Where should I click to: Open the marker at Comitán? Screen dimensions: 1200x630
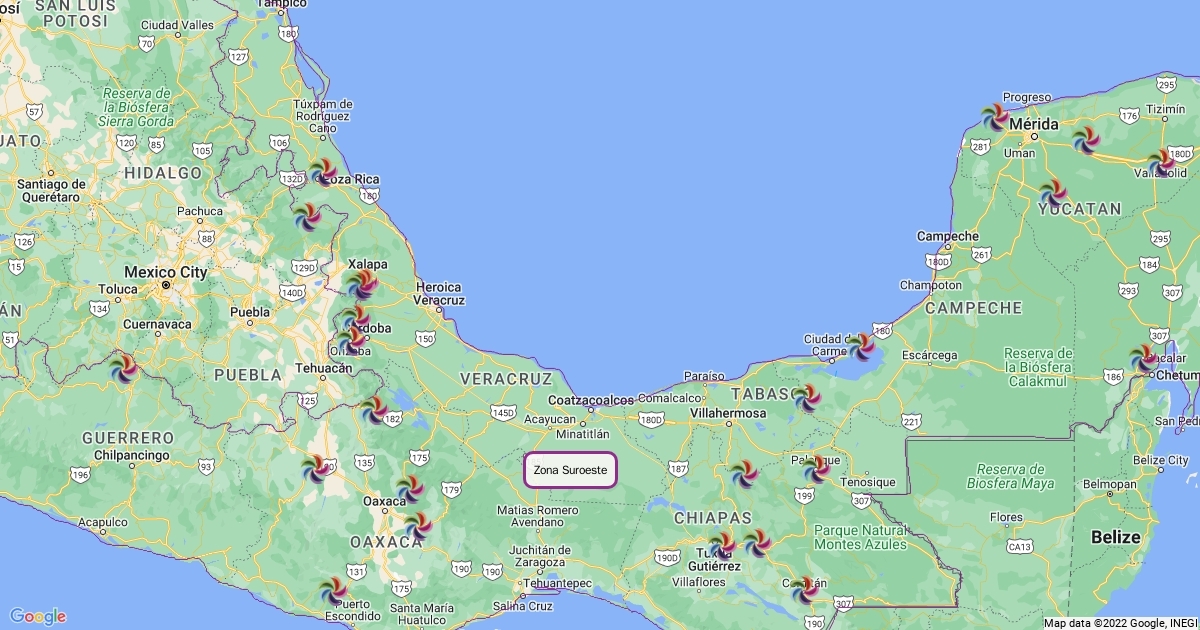805,590
